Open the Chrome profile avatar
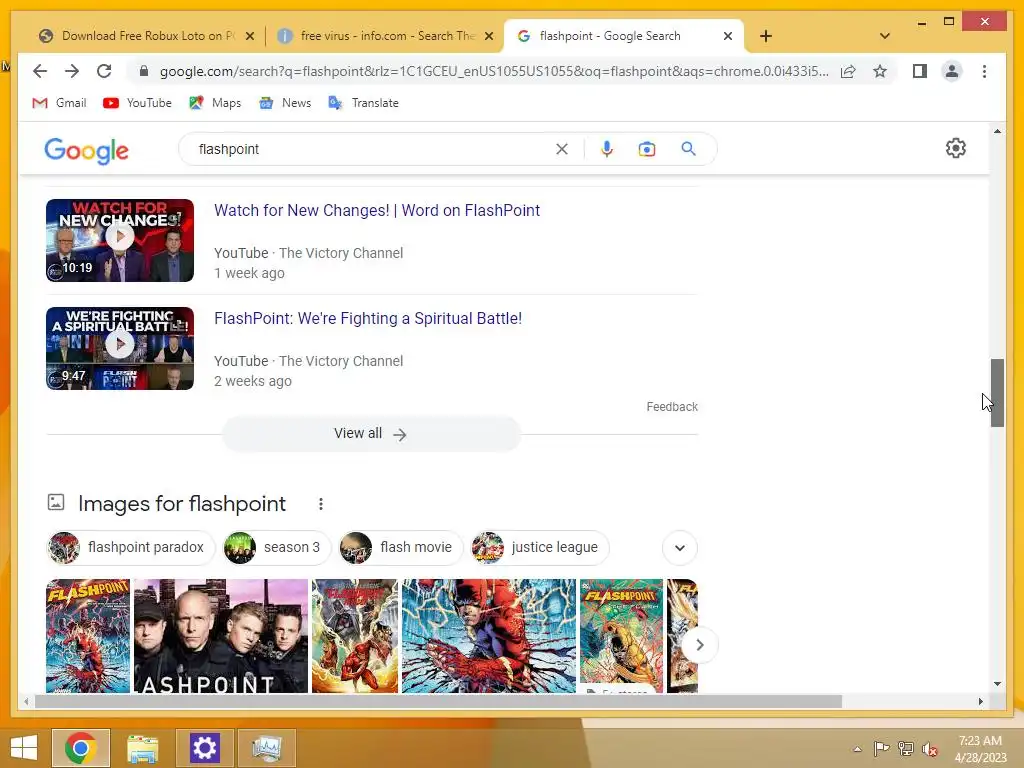This screenshot has height=768, width=1024. [x=952, y=71]
